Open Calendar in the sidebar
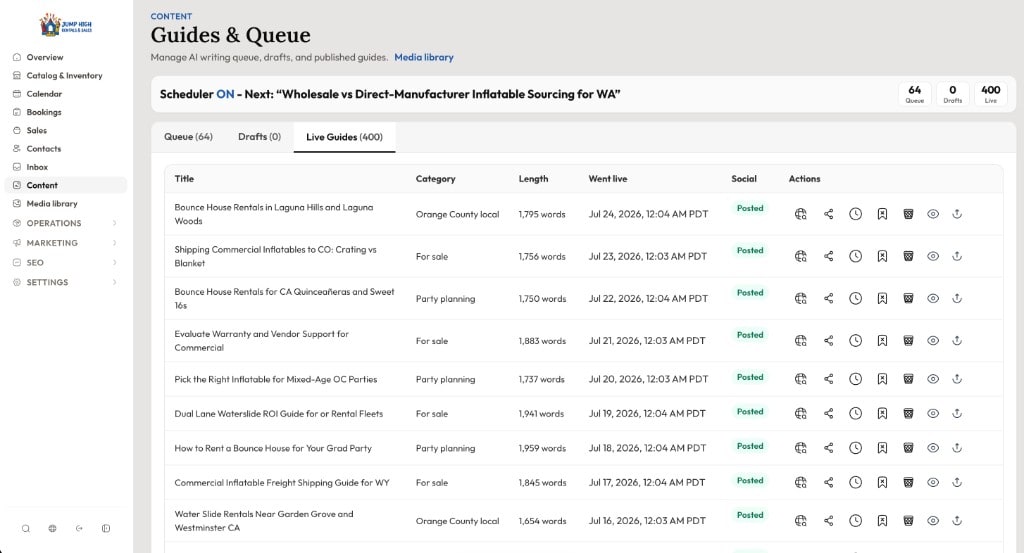Image resolution: width=1024 pixels, height=553 pixels. click(x=65, y=94)
